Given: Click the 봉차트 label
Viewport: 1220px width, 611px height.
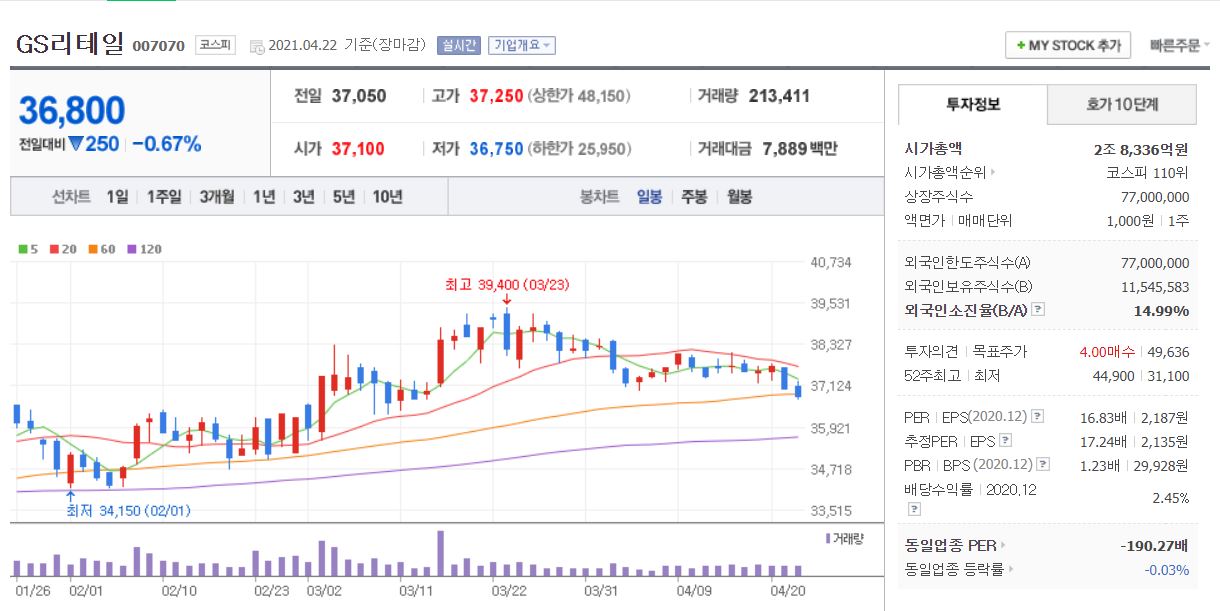Looking at the screenshot, I should point(600,197).
